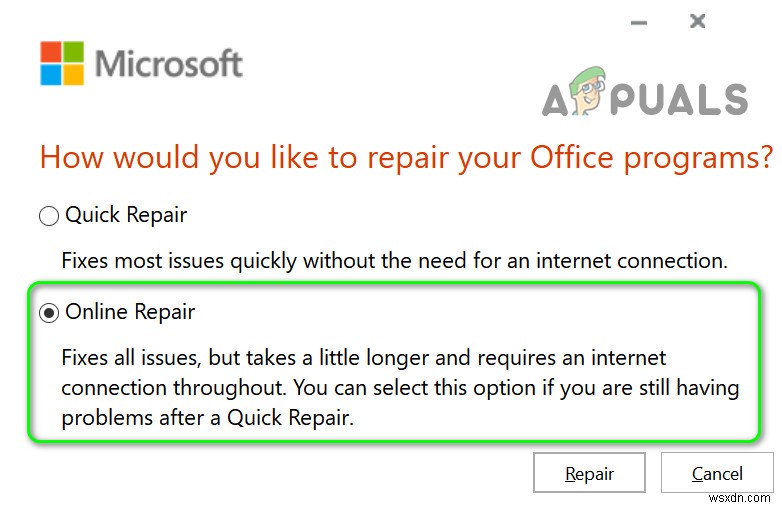Click the repair question heading
782x508 pixels.
[406, 158]
